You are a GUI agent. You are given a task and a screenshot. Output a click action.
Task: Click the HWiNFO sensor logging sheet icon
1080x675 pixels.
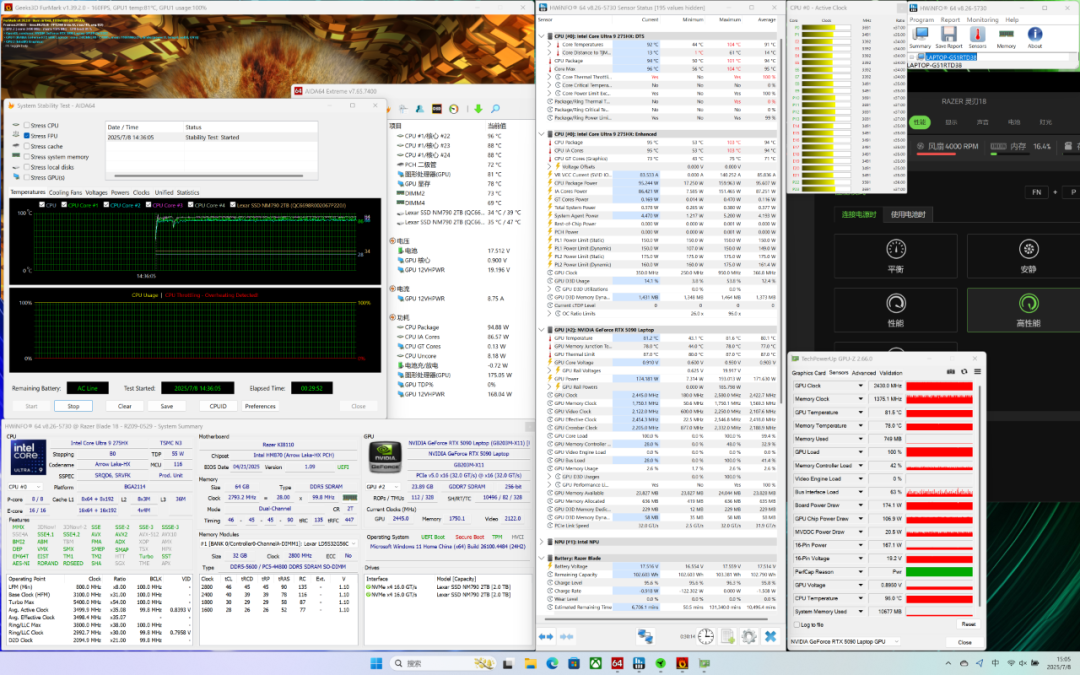728,636
